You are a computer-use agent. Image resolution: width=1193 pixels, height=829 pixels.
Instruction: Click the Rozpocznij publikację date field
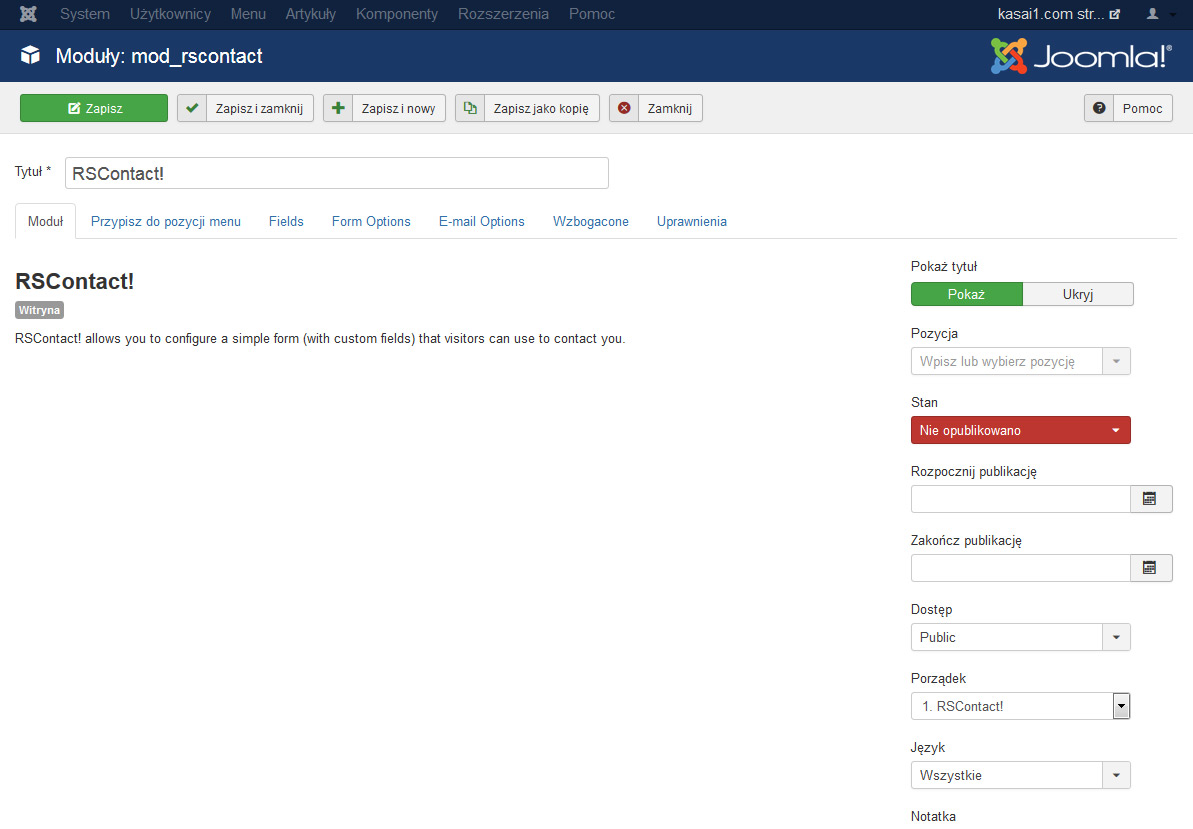[1020, 499]
